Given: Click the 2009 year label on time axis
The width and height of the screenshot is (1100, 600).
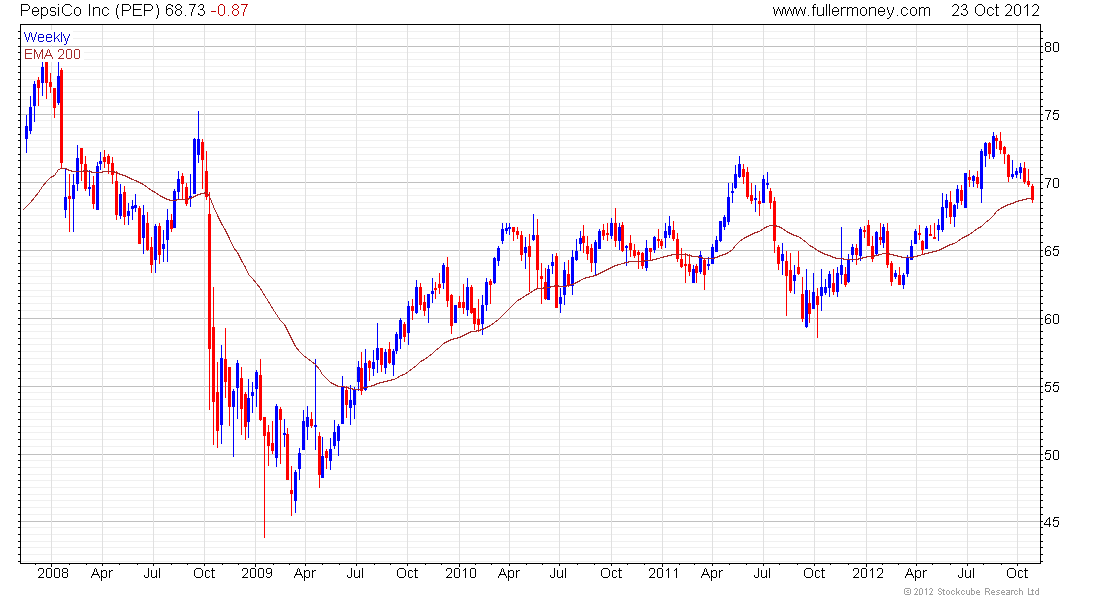Looking at the screenshot, I should tap(257, 573).
